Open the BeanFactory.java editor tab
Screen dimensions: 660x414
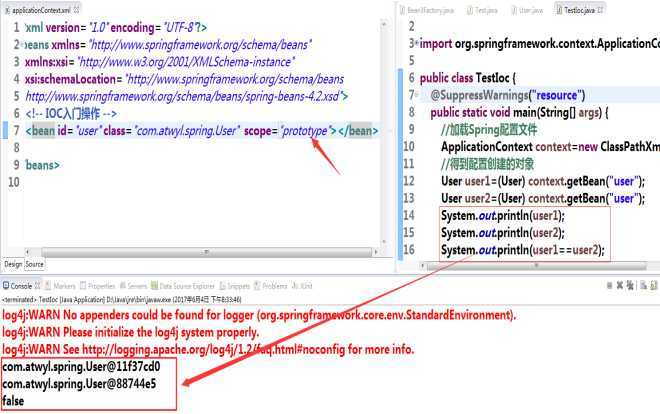tap(426, 10)
